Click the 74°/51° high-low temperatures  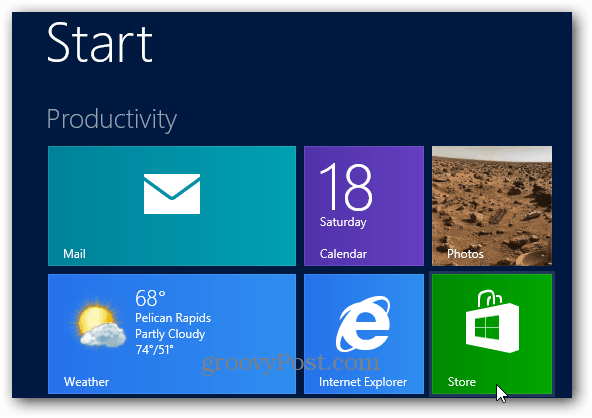pyautogui.click(x=154, y=350)
